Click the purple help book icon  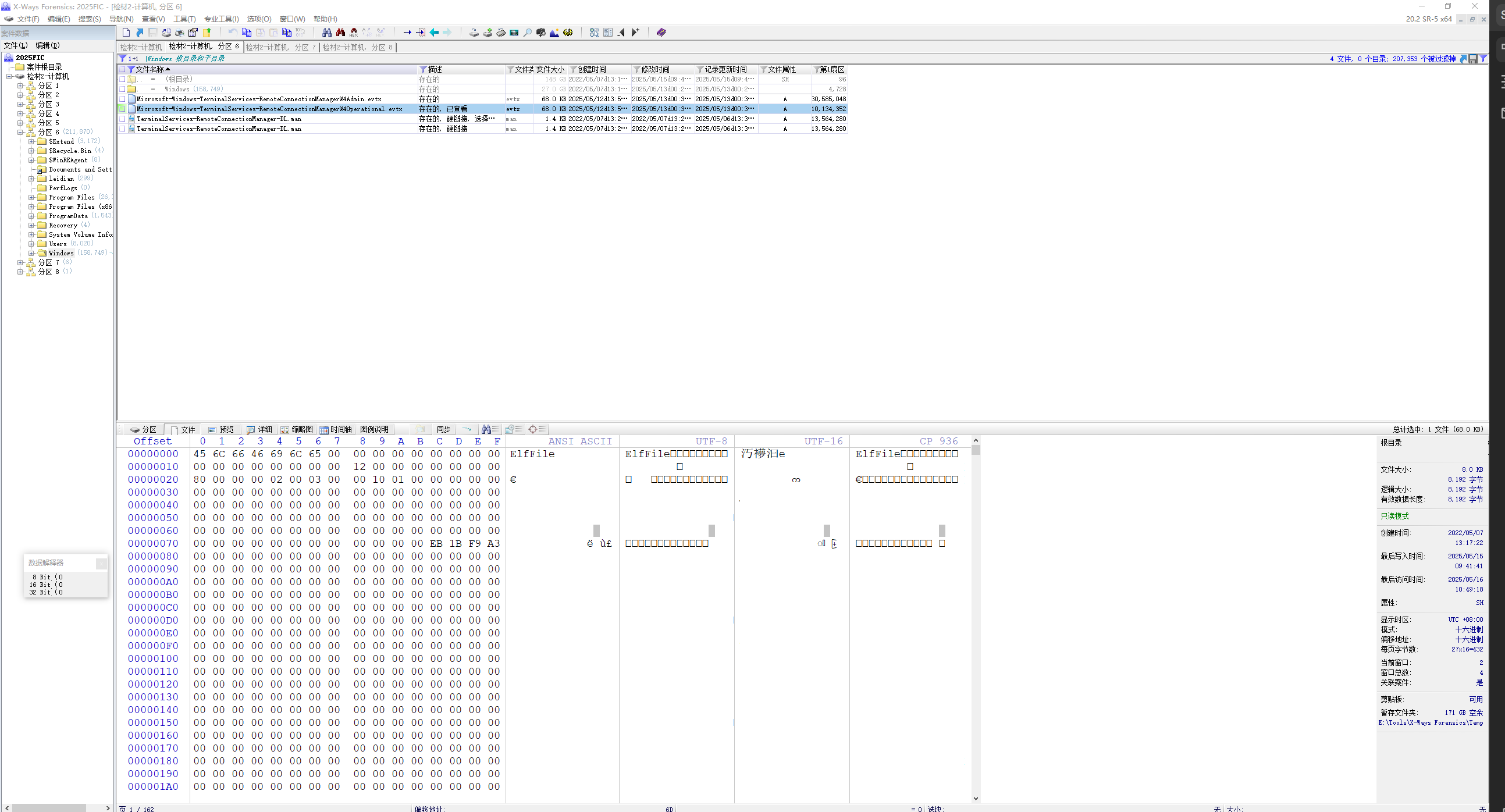[661, 33]
